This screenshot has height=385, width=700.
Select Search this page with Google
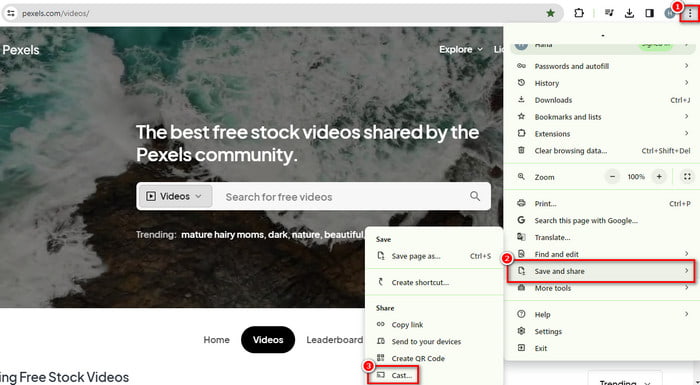click(x=602, y=221)
